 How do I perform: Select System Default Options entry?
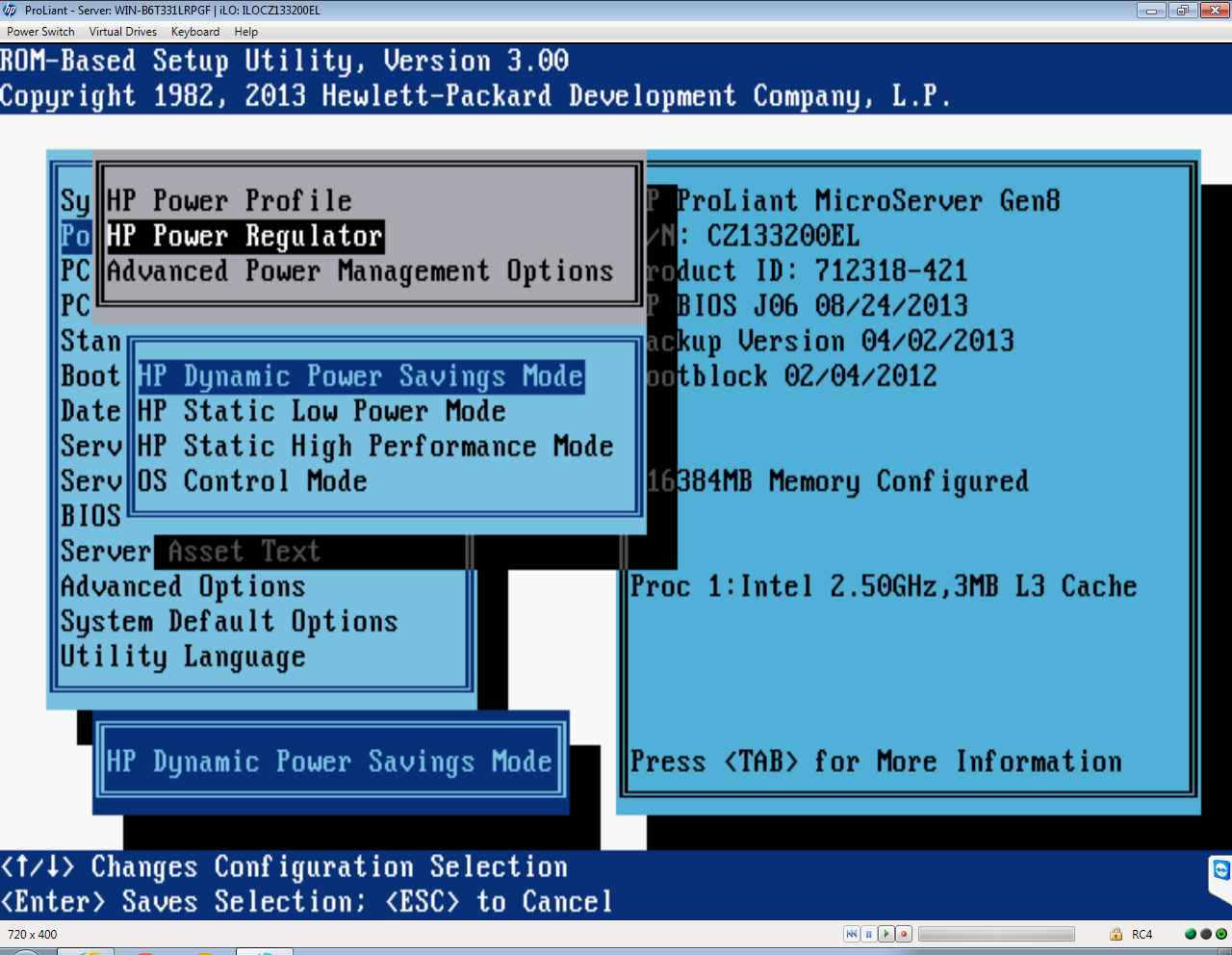click(x=229, y=622)
